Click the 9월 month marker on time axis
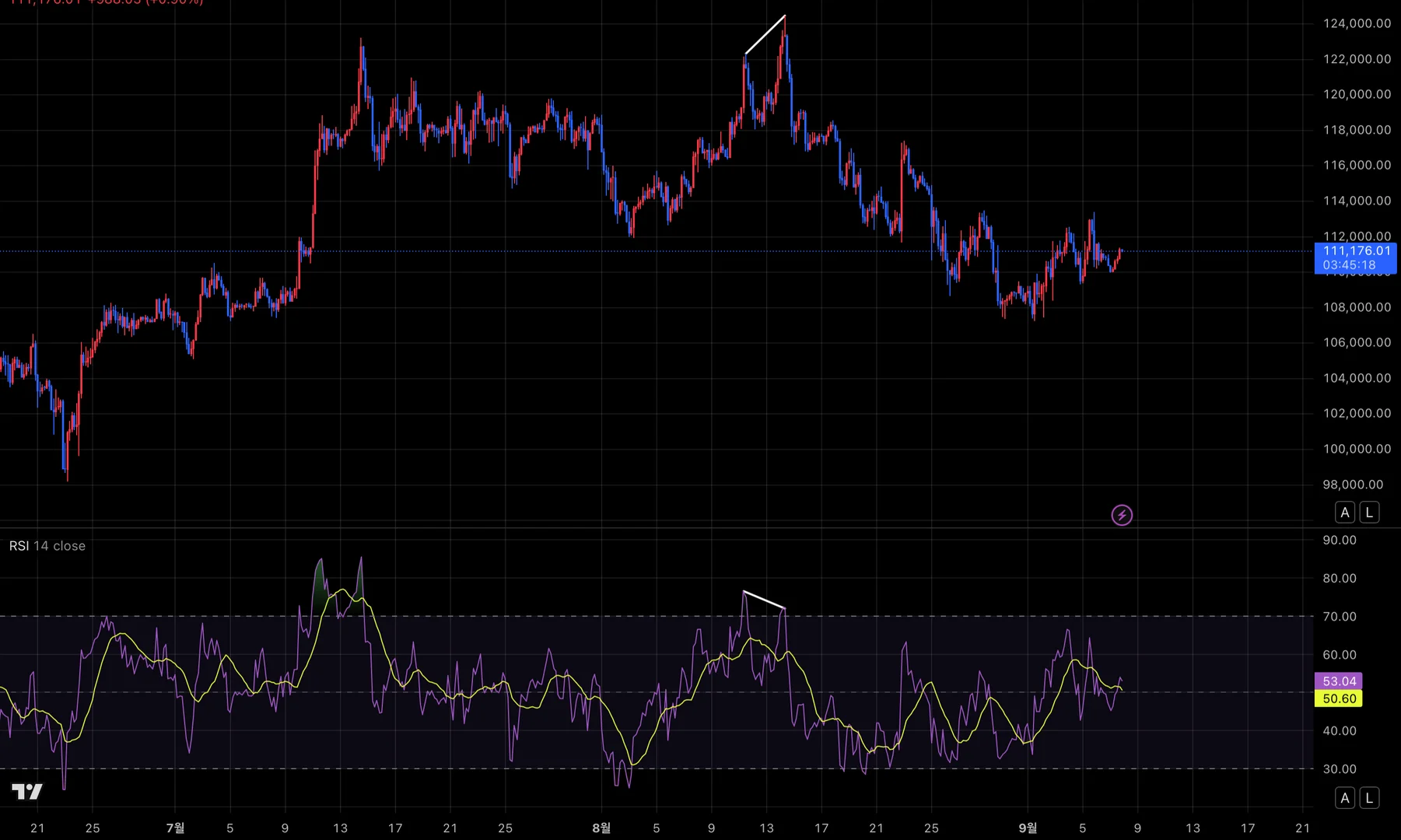1401x840 pixels. (x=1028, y=828)
